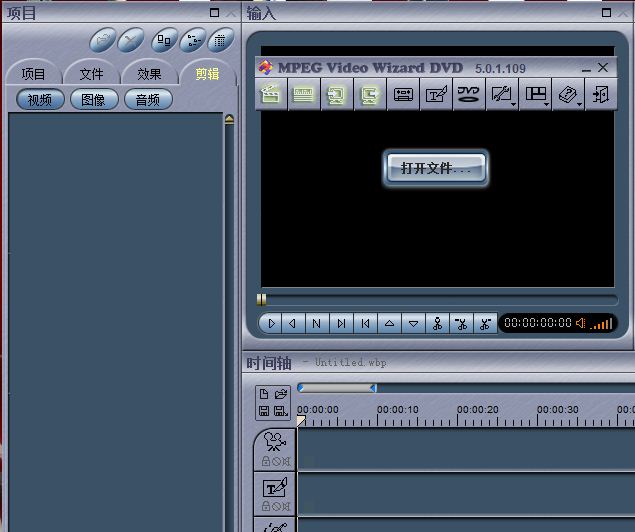Toggle disable circle on the video track
Image resolution: width=635 pixels, height=532 pixels.
pos(276,462)
